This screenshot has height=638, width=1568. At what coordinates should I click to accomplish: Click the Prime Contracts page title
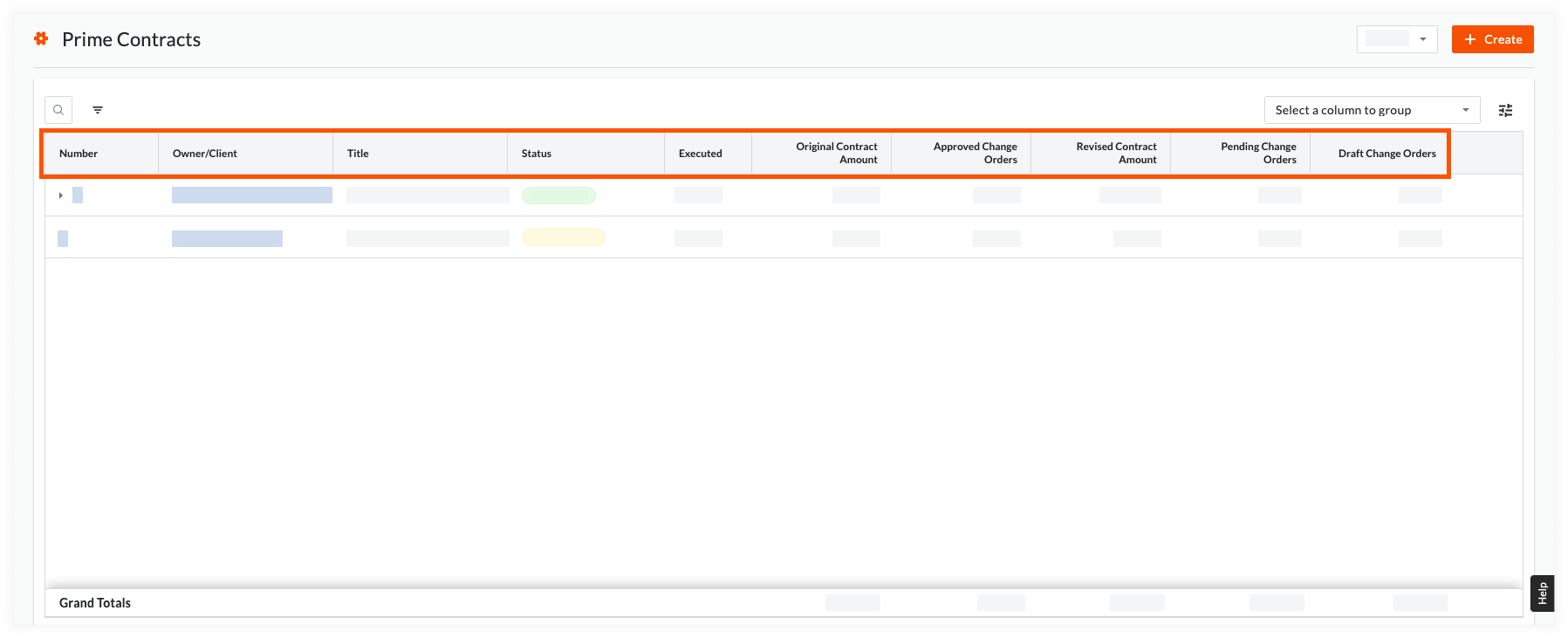point(132,39)
